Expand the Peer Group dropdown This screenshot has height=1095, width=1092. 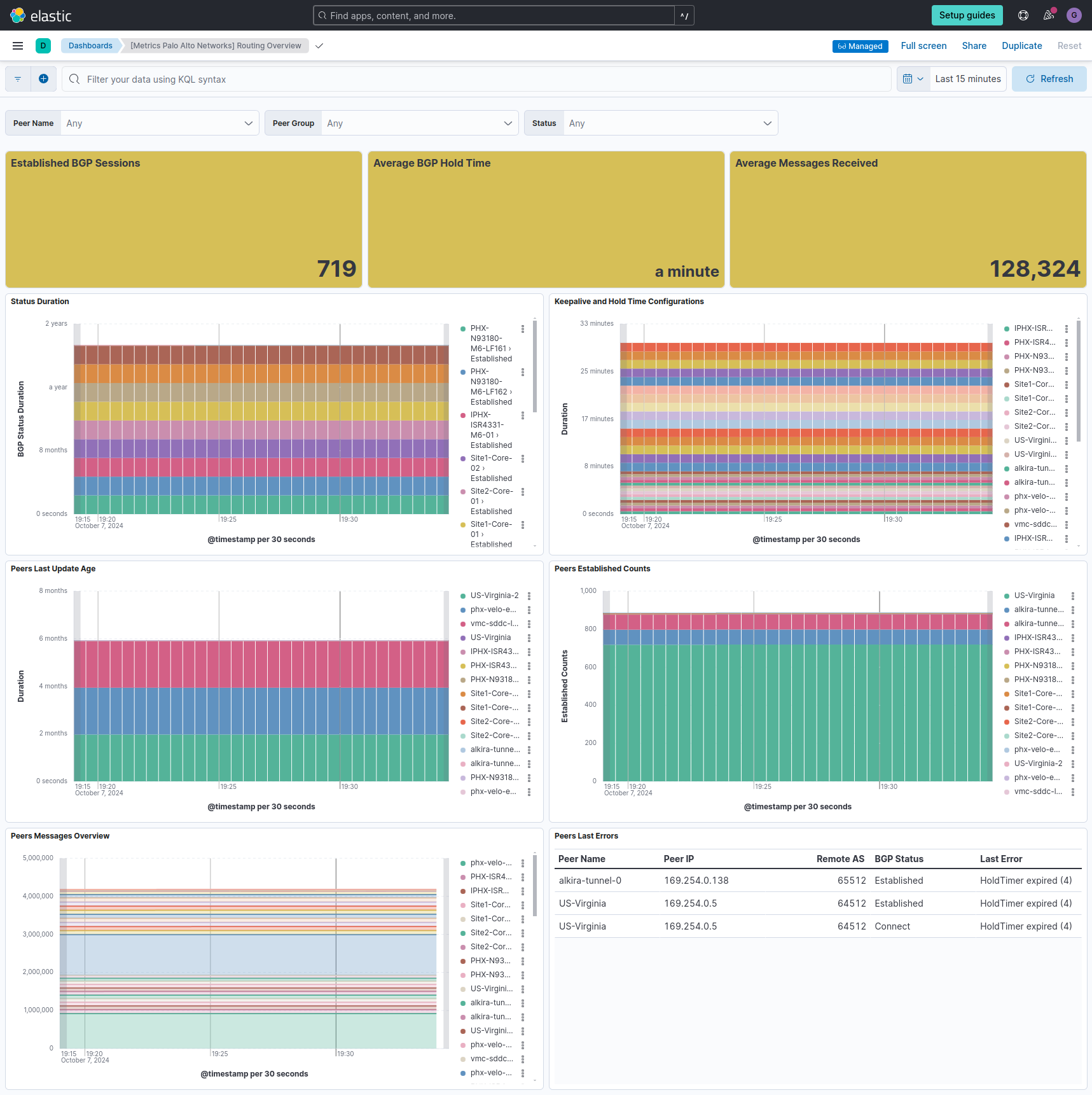(x=420, y=123)
